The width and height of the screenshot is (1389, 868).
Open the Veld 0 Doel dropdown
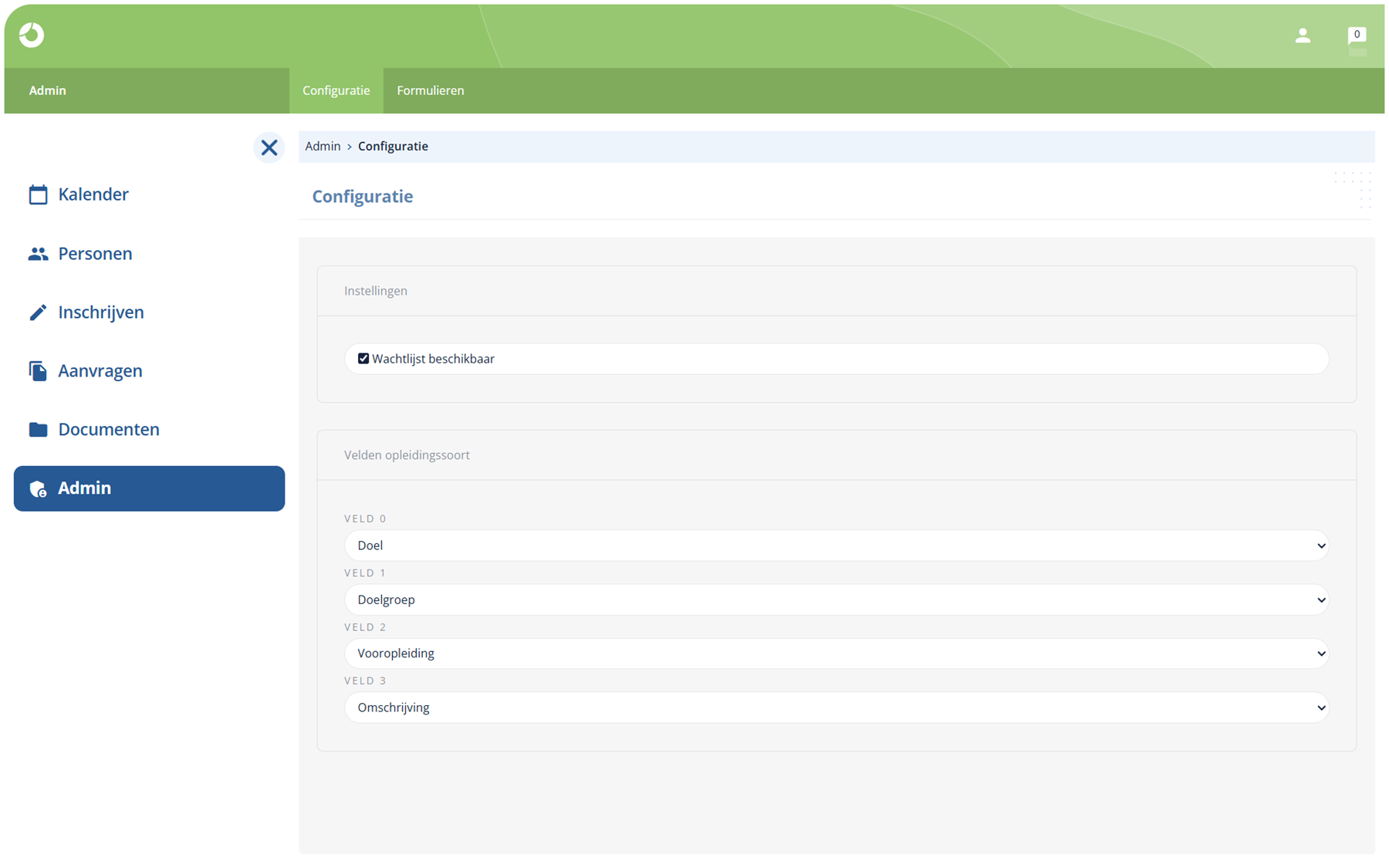click(x=836, y=545)
